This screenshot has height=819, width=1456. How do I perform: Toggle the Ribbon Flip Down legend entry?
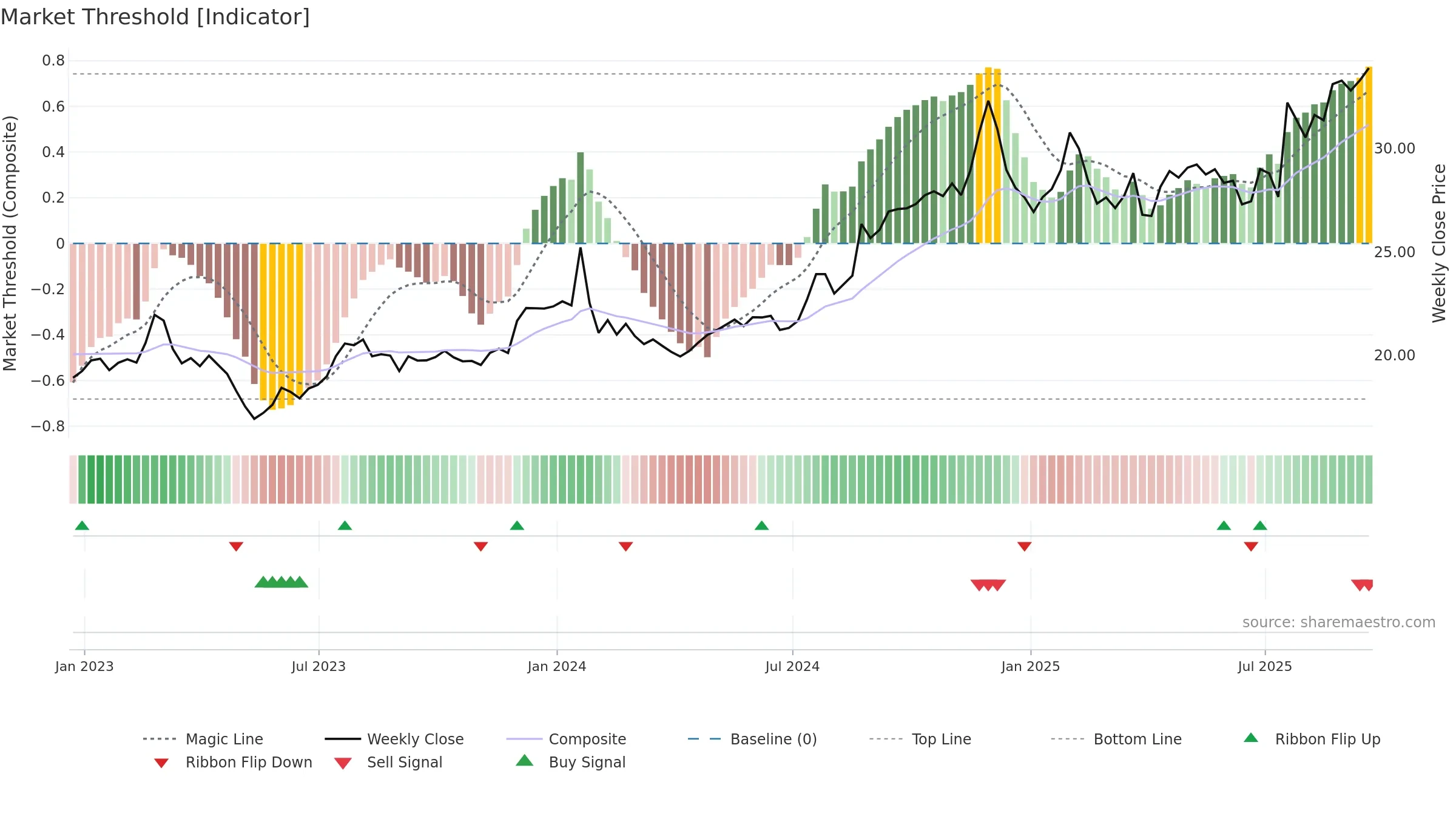tap(233, 762)
